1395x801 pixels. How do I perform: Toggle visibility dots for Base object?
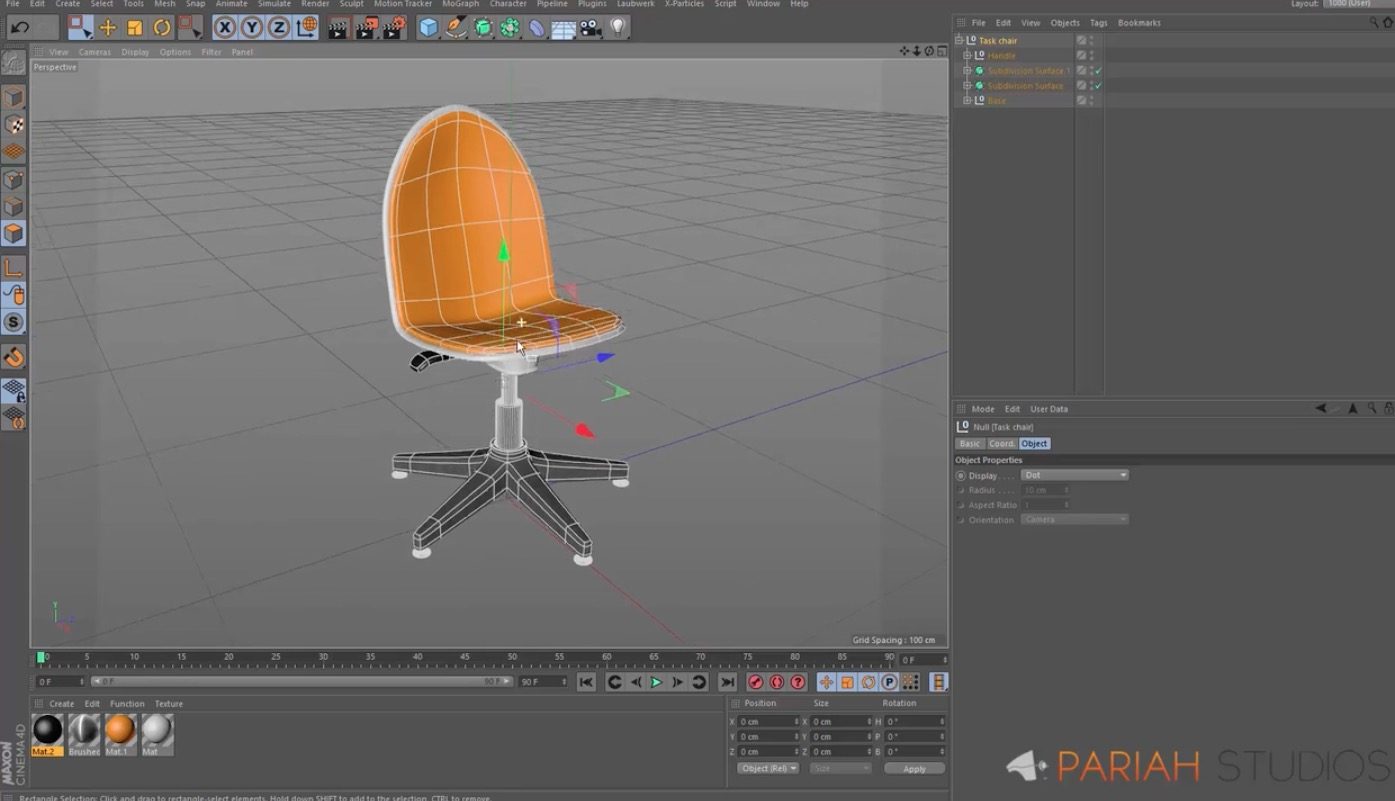[1091, 100]
